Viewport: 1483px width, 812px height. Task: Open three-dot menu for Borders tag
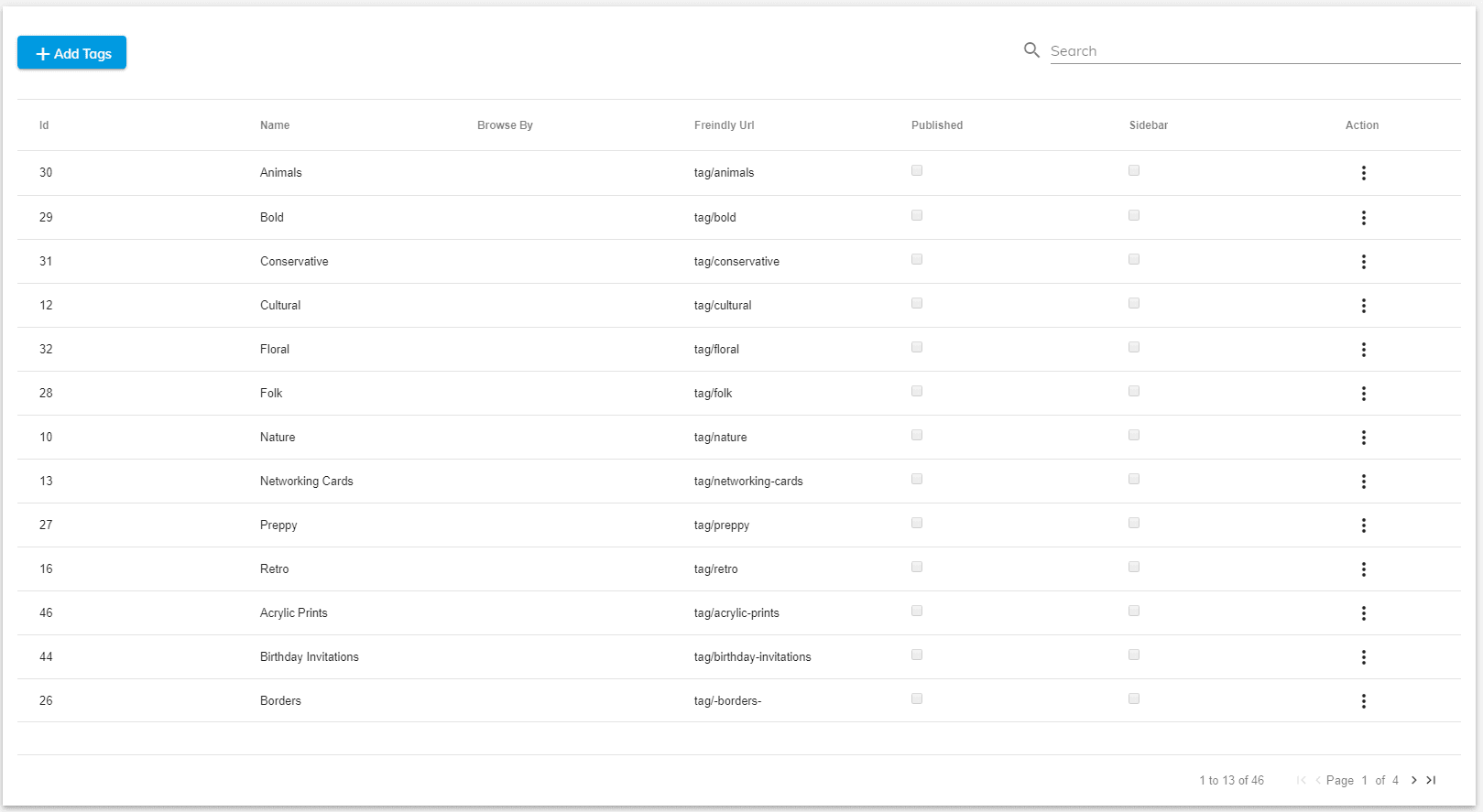(1363, 701)
